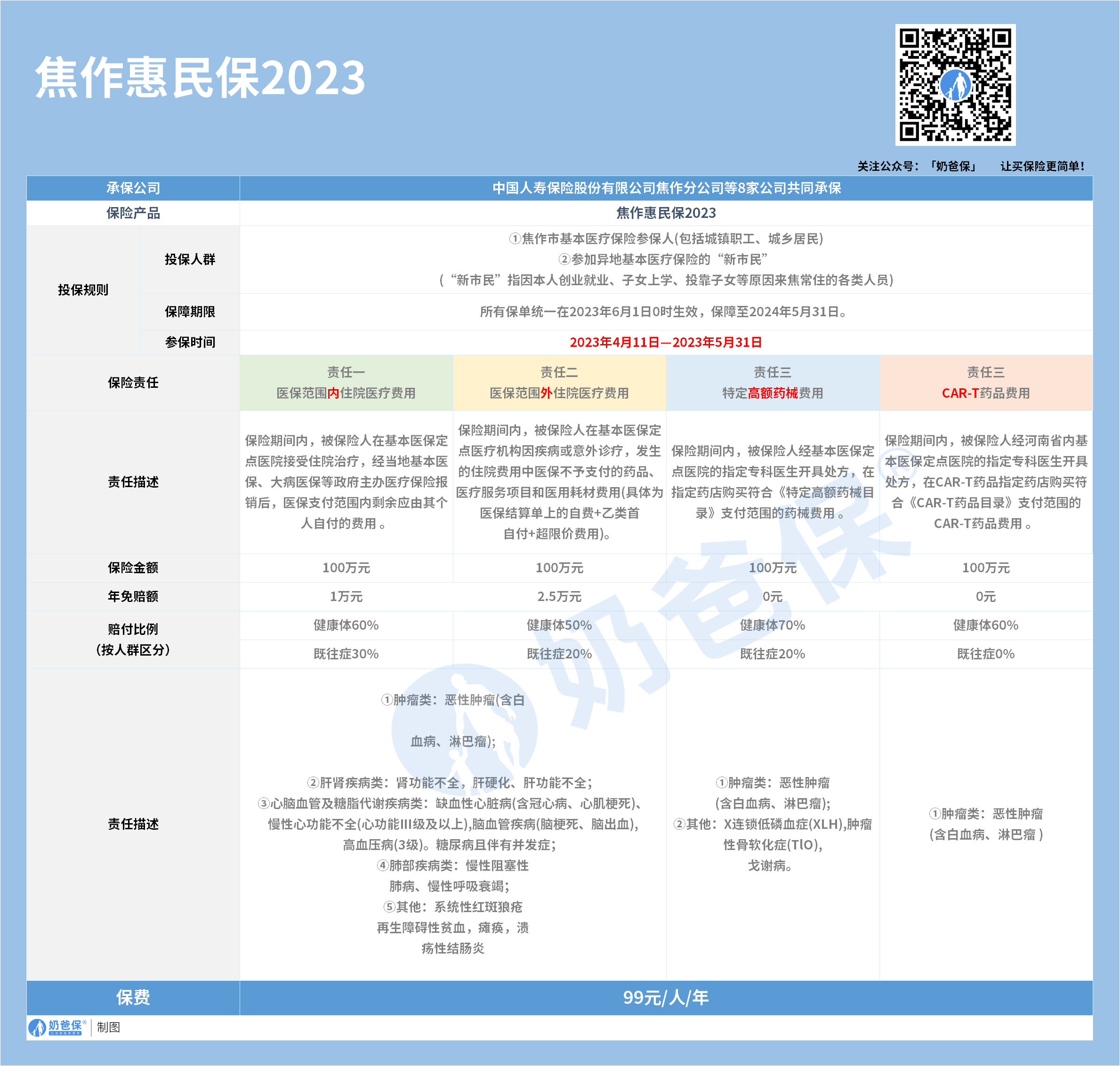Select the text 关注公众号:「奶爸保」
The width and height of the screenshot is (1120, 1066).
click(917, 166)
